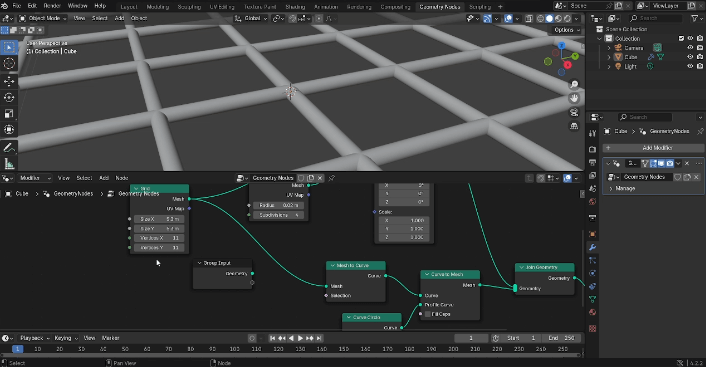Jump to the timeline start frame
Viewport: 706px width, 367px height.
click(272, 338)
